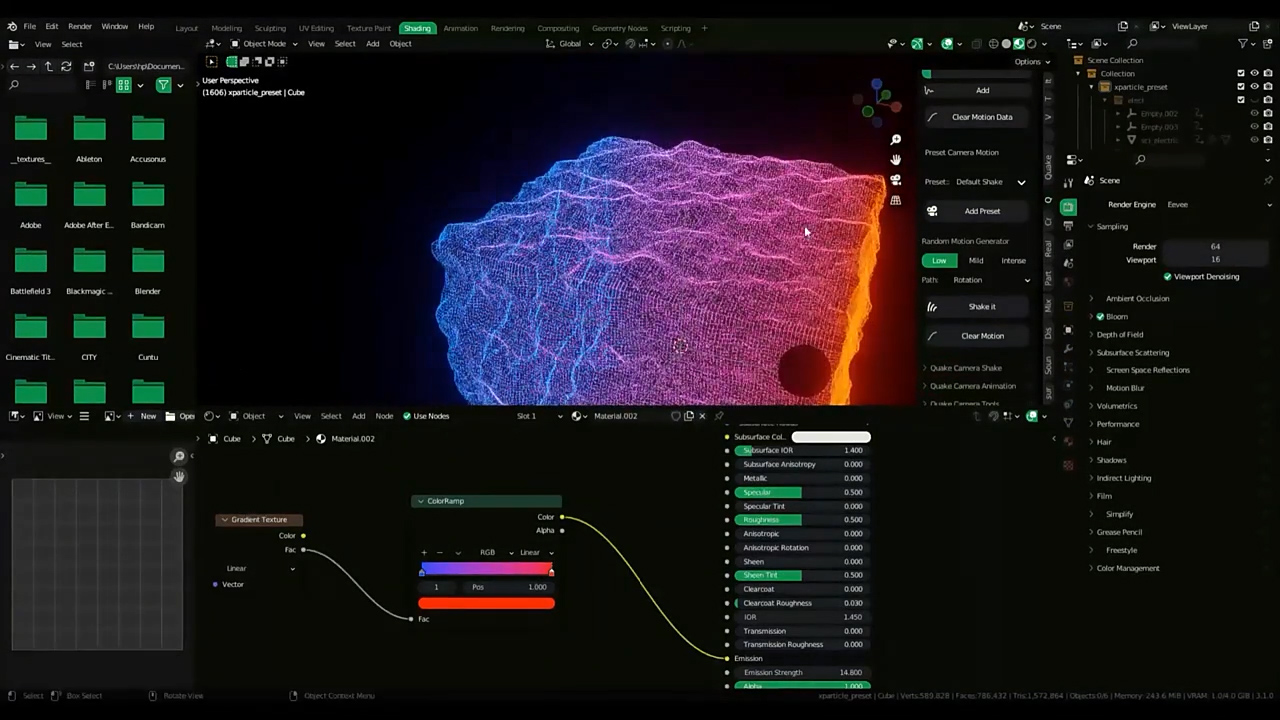
Task: Open the Render menu
Action: (x=80, y=26)
